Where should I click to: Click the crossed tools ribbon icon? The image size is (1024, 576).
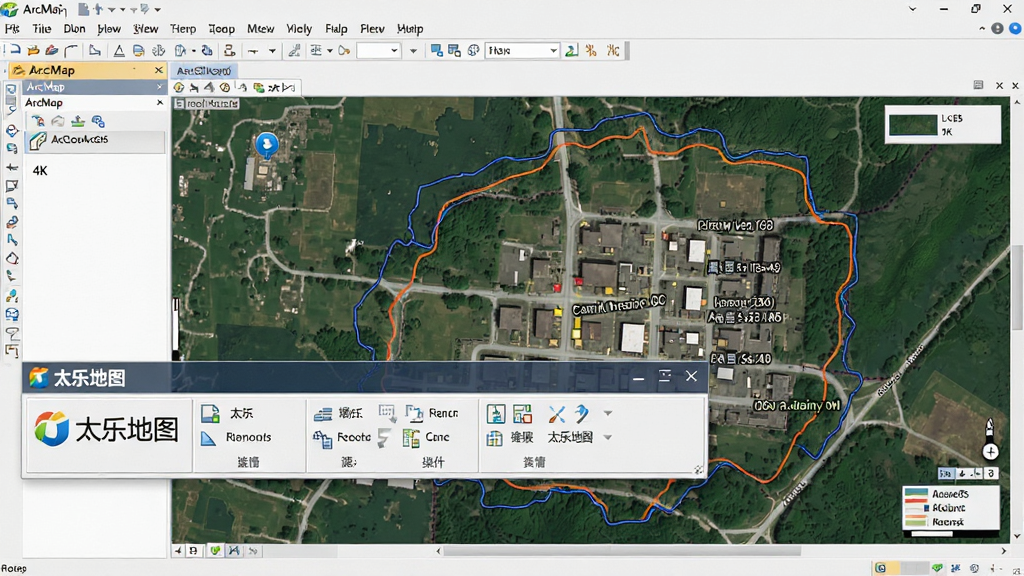556,413
